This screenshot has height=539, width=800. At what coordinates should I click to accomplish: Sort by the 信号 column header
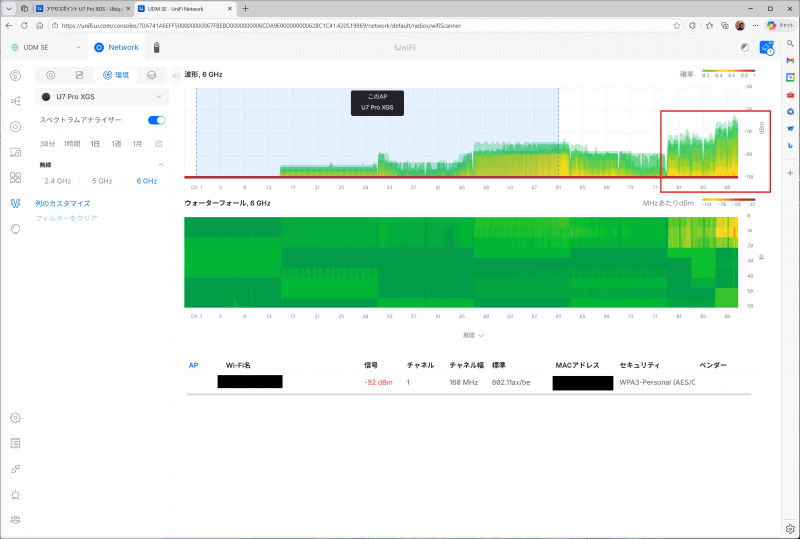pyautogui.click(x=371, y=365)
